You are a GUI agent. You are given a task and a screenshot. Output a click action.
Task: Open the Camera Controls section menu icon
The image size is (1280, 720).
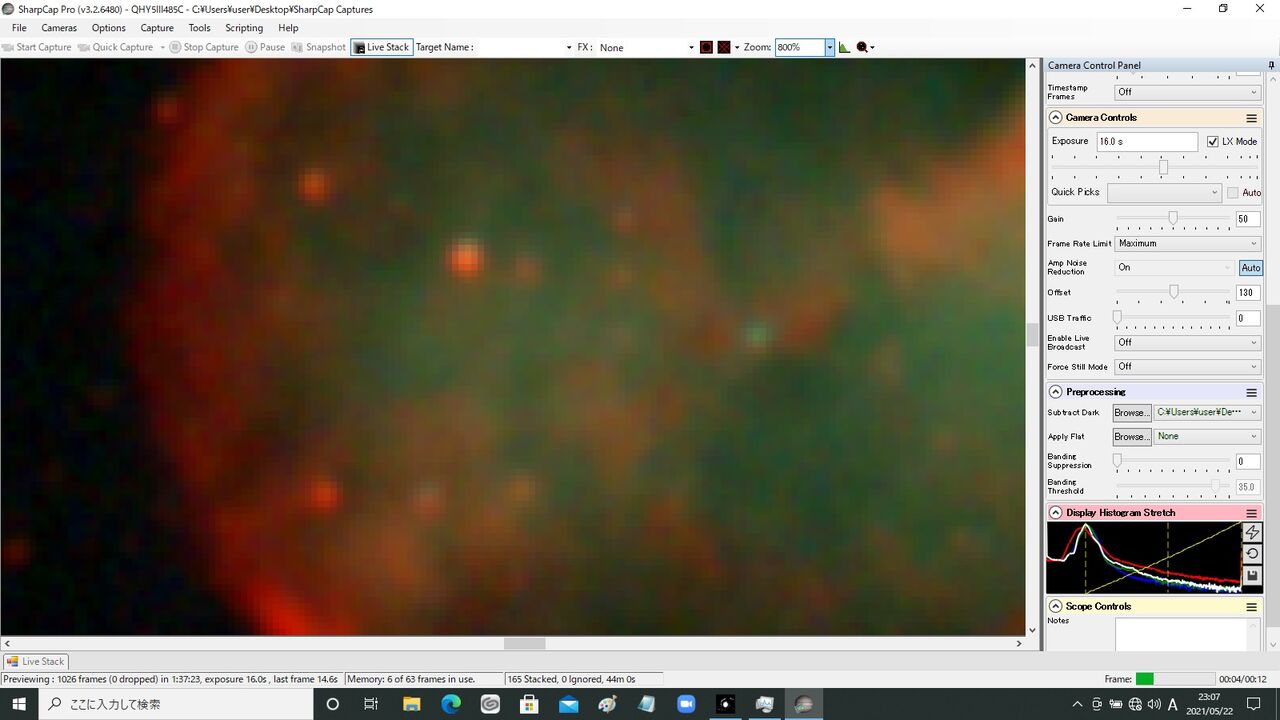click(1251, 118)
